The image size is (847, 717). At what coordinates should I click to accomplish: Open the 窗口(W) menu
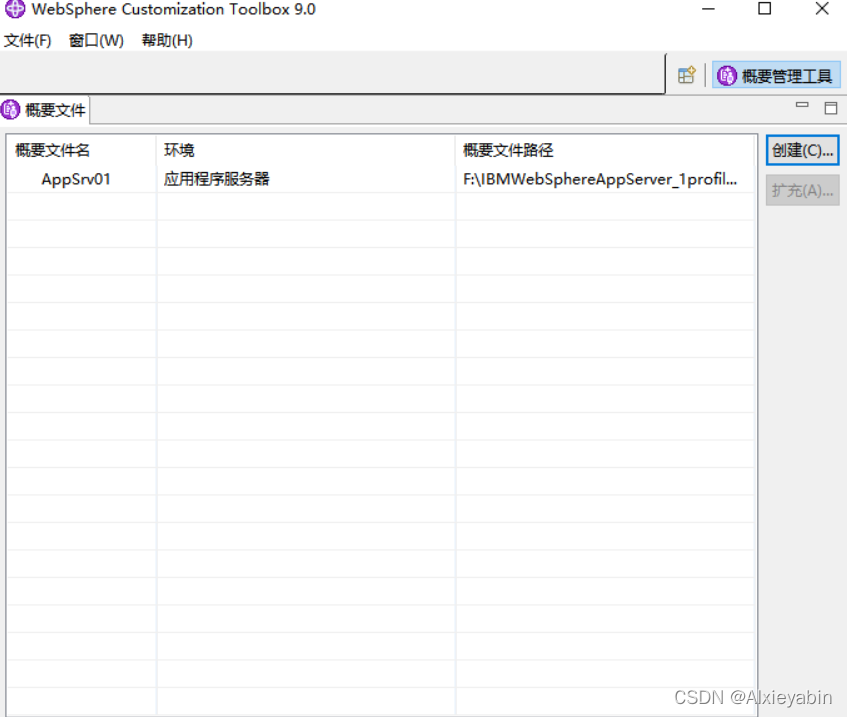(x=95, y=41)
